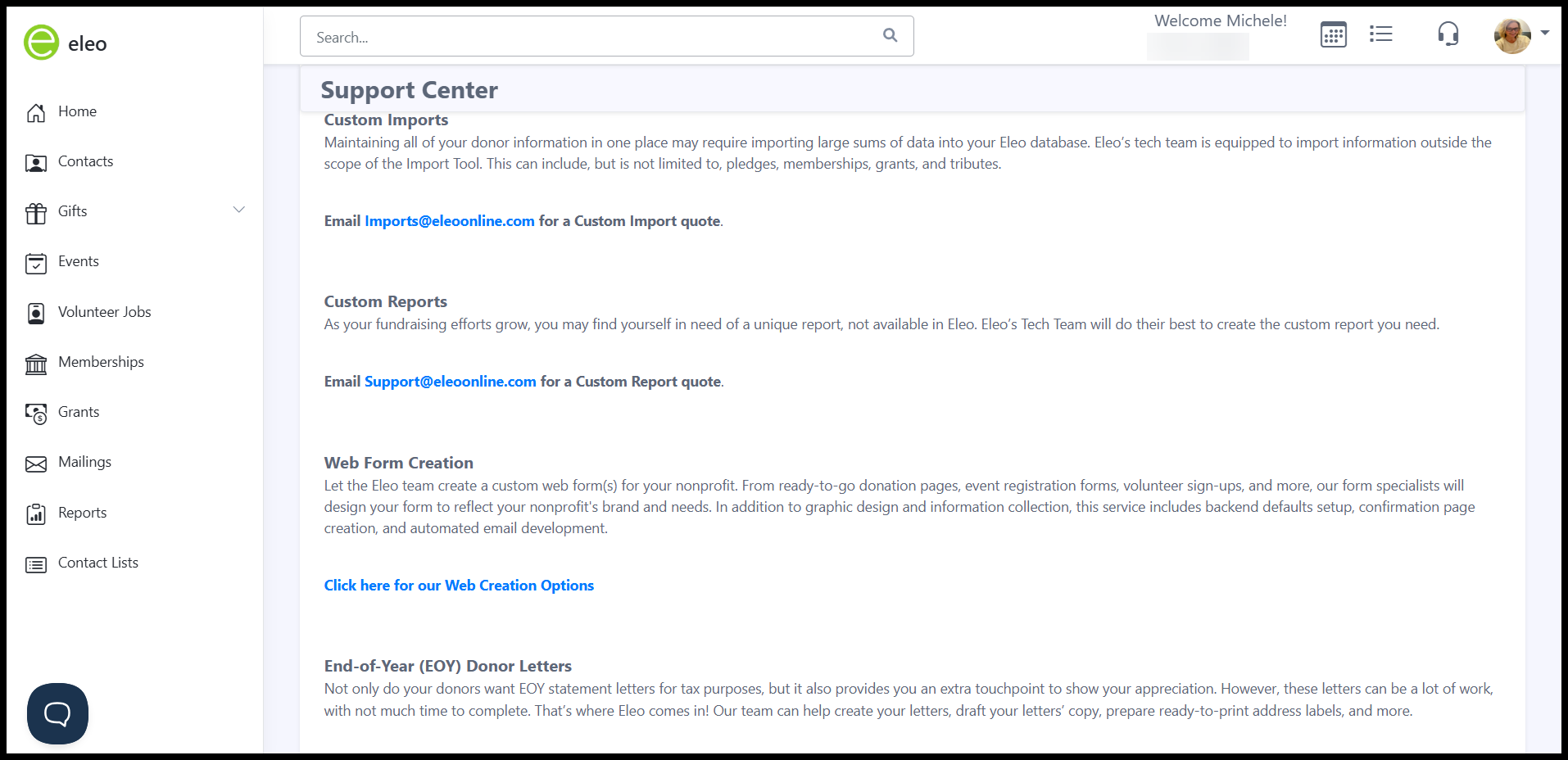1568x760 pixels.
Task: Click the Reports chart clipboard icon
Action: click(x=36, y=513)
